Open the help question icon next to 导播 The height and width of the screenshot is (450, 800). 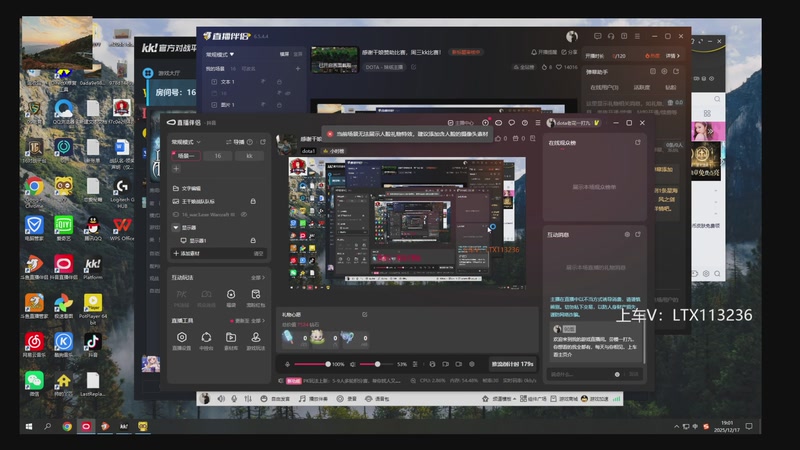coord(250,142)
